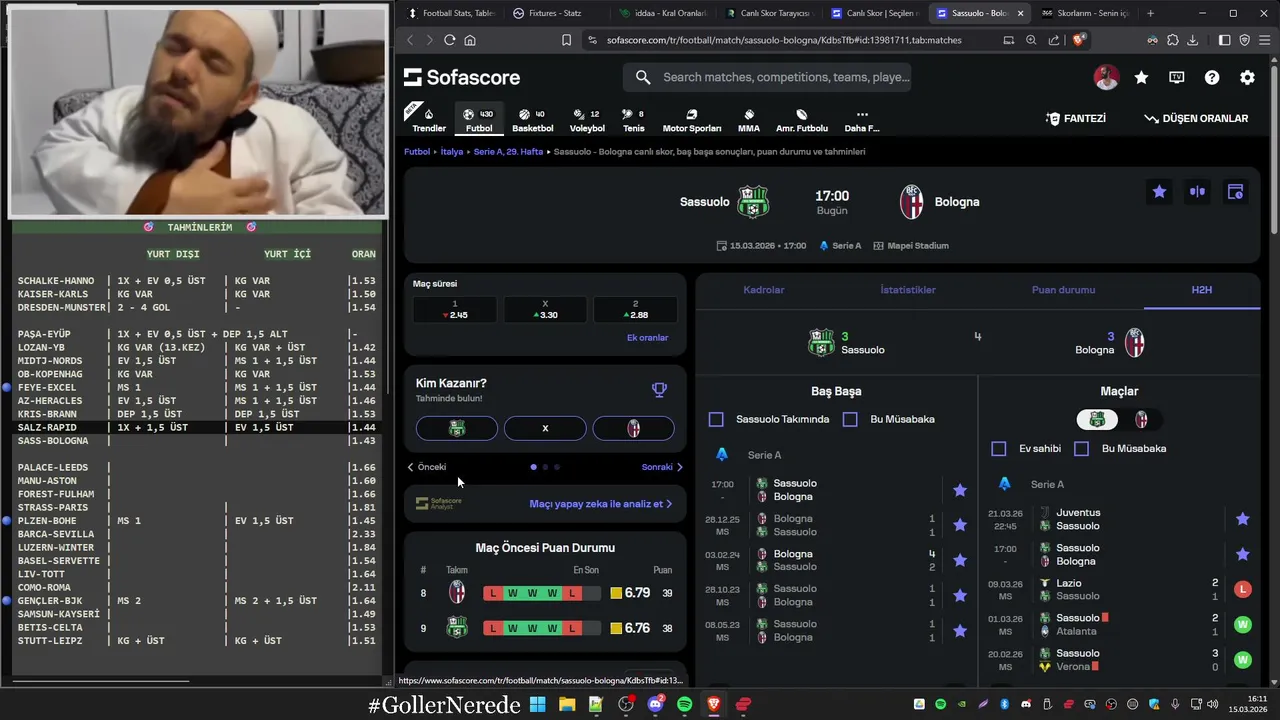The image size is (1280, 720).
Task: Star the Juventus - Sassuolo match
Action: [1243, 519]
